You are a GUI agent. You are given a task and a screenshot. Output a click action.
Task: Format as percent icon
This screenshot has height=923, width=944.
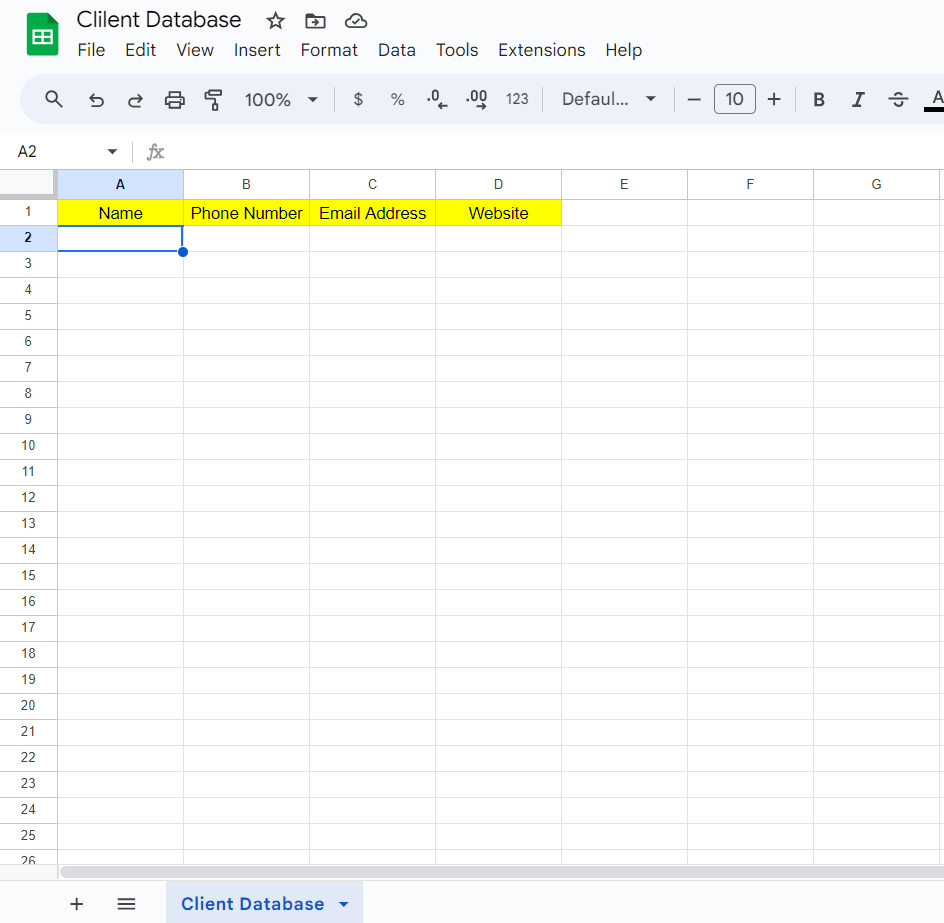(x=397, y=99)
